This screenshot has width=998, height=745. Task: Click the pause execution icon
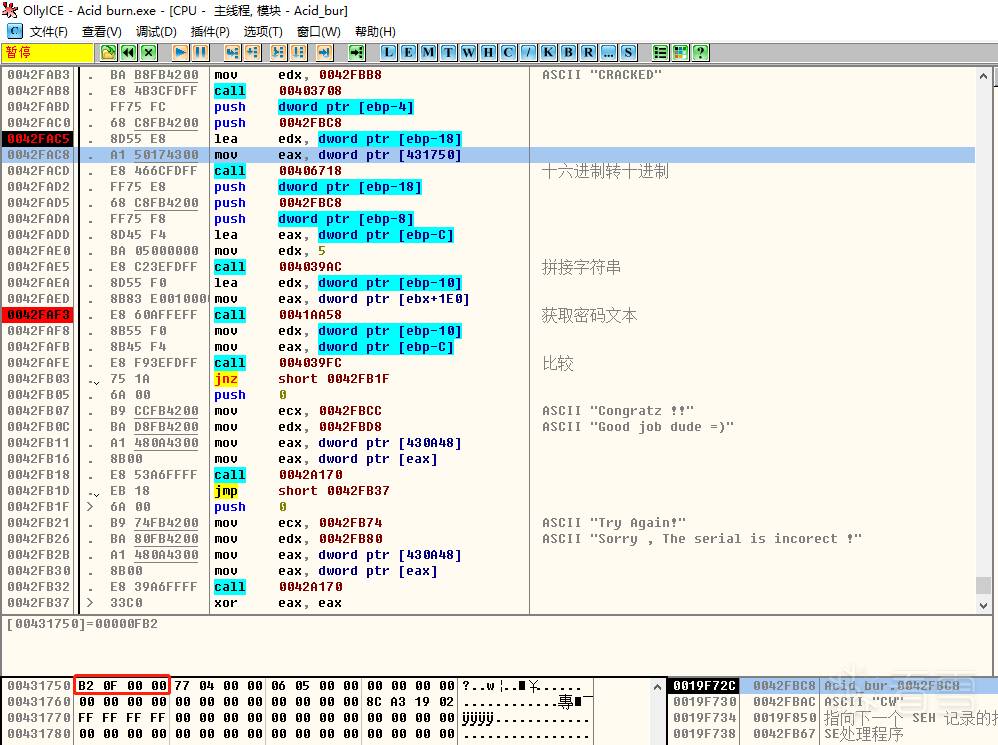(200, 53)
